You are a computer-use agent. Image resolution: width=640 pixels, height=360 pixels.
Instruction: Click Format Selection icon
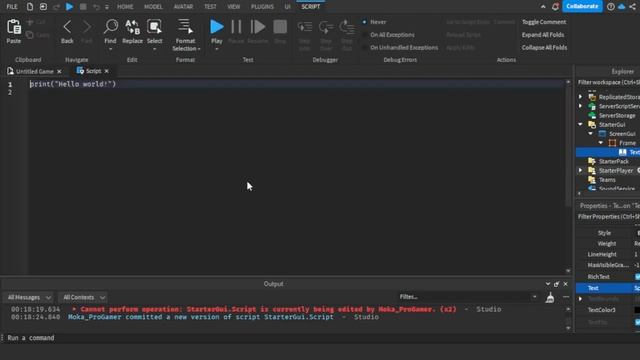[185, 27]
